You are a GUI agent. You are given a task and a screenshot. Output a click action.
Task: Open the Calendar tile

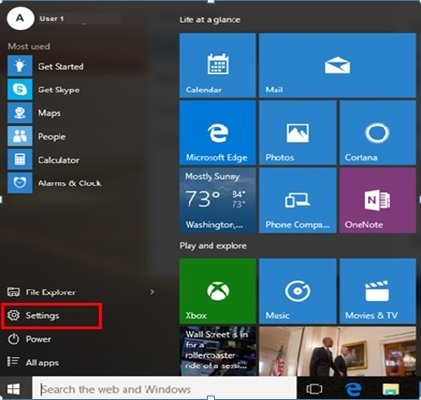217,65
